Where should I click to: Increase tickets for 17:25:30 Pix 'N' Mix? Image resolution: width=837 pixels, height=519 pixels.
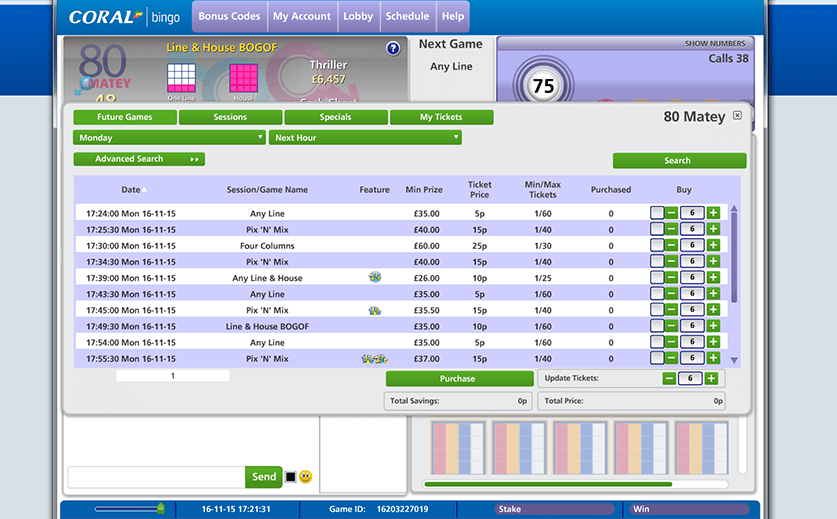pos(713,229)
